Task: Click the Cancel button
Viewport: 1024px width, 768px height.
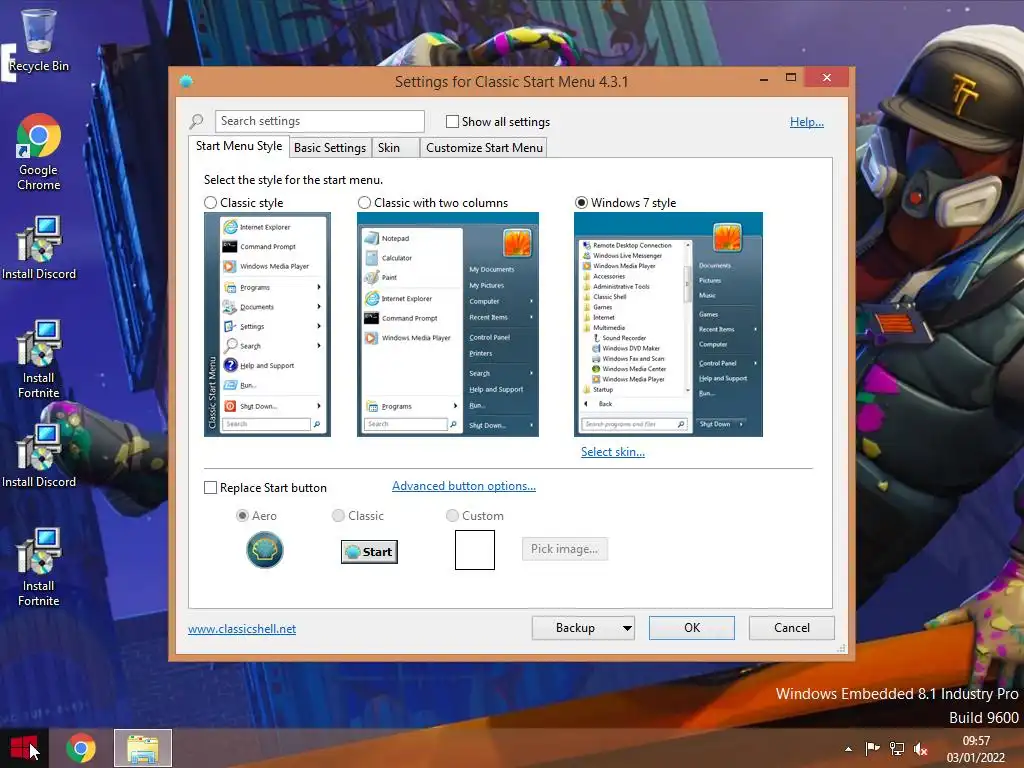Action: 792,628
